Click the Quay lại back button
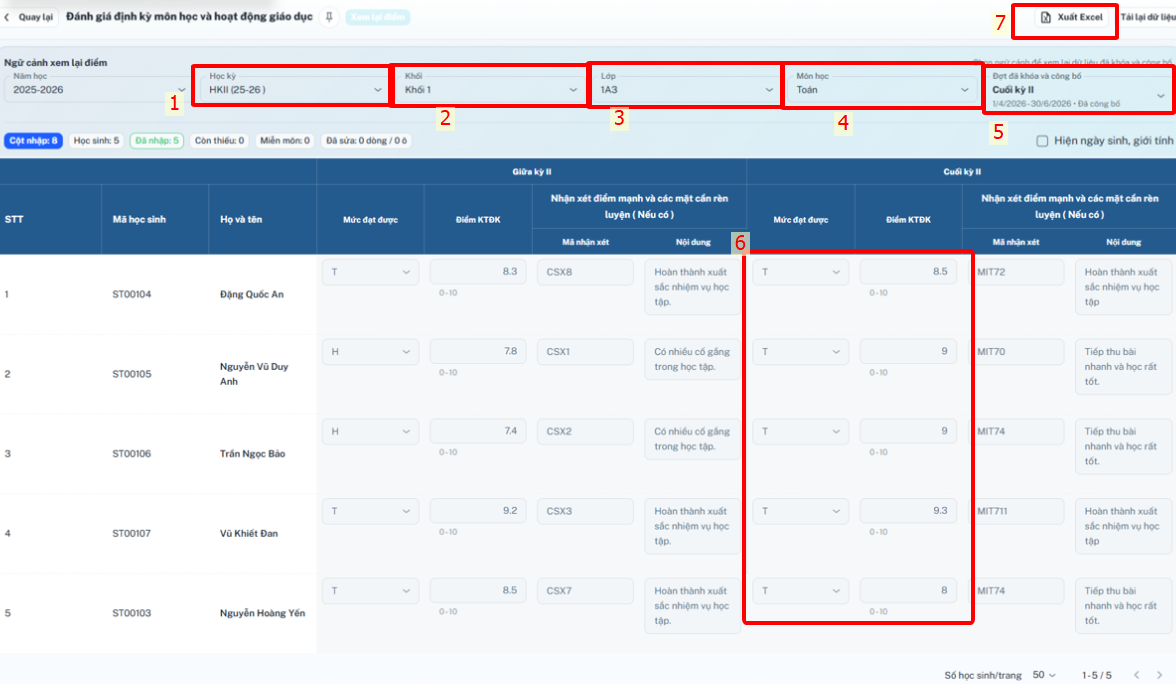 point(29,16)
